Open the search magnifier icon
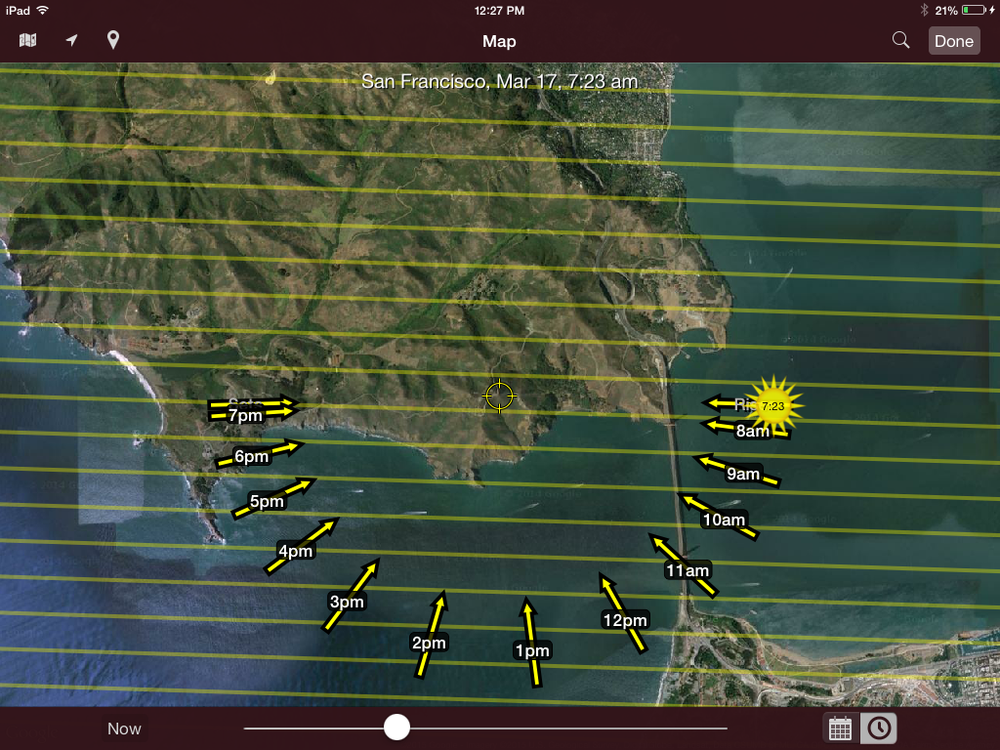Screen dimensions: 1000x750 click(x=901, y=40)
